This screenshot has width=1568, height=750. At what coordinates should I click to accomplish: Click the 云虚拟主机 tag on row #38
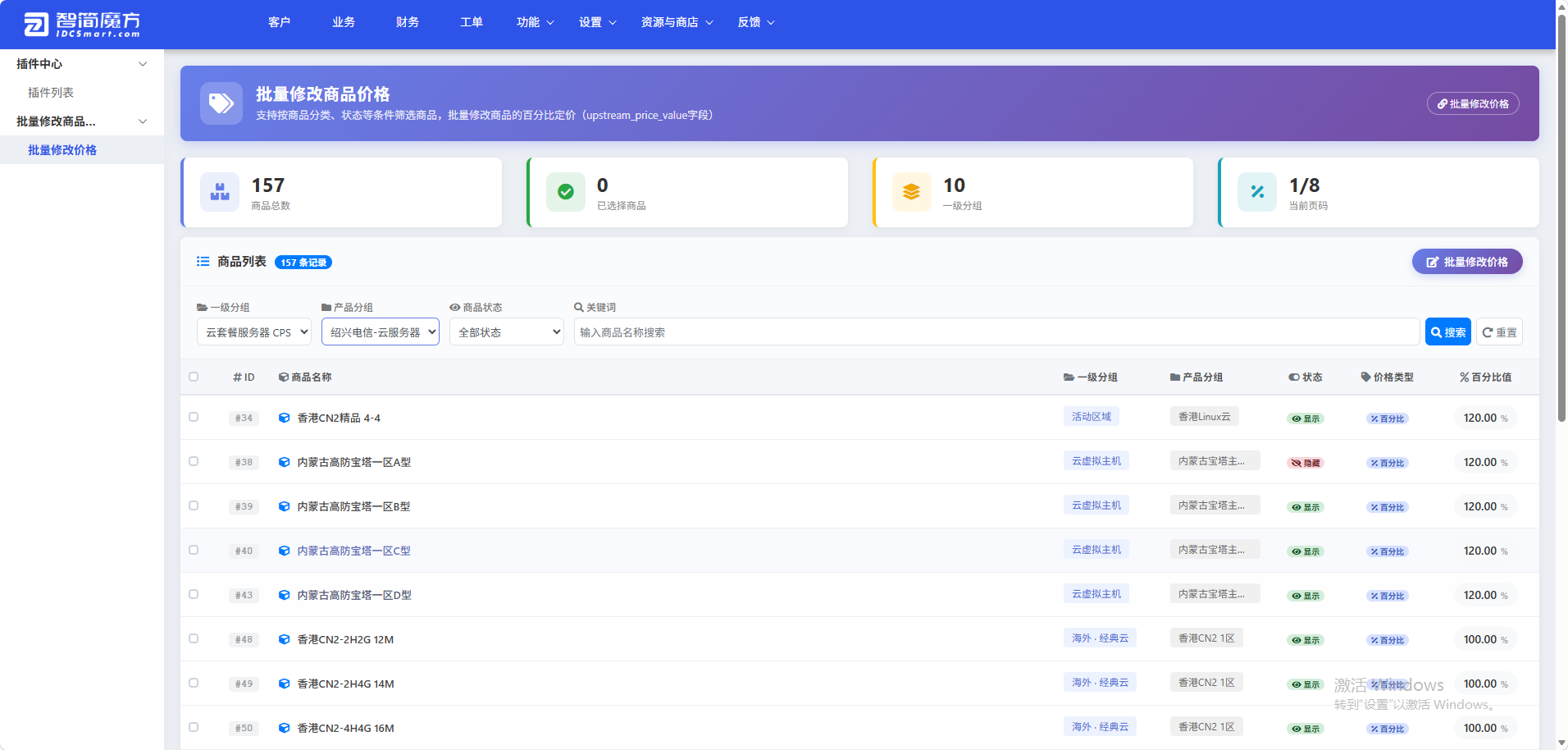coord(1096,461)
